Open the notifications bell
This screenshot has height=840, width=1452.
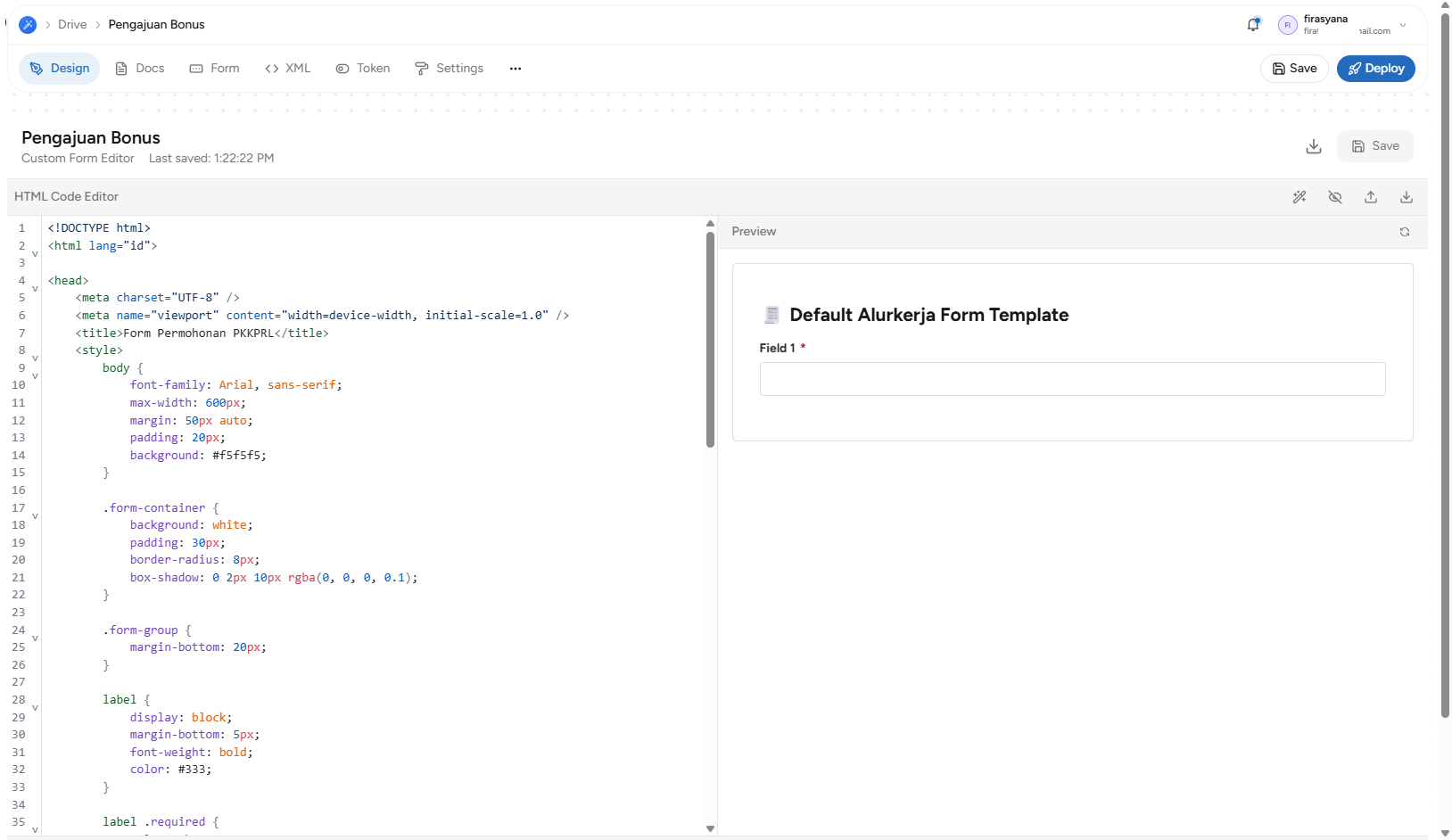pyautogui.click(x=1253, y=25)
